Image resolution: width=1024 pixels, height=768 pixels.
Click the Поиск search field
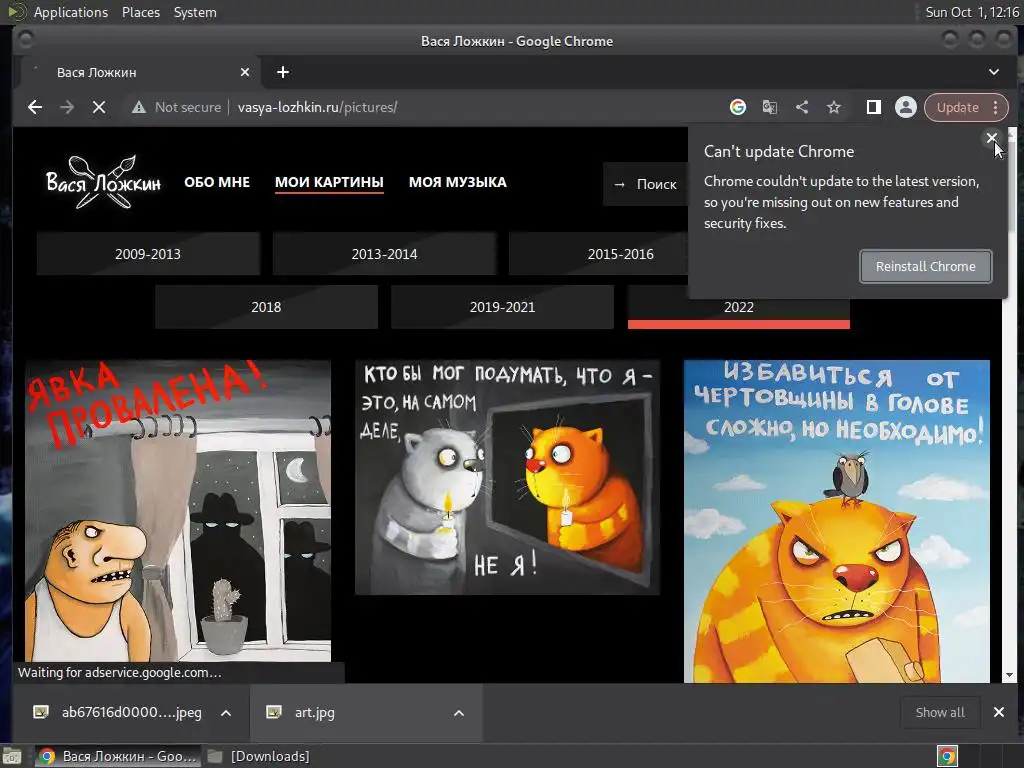[645, 184]
